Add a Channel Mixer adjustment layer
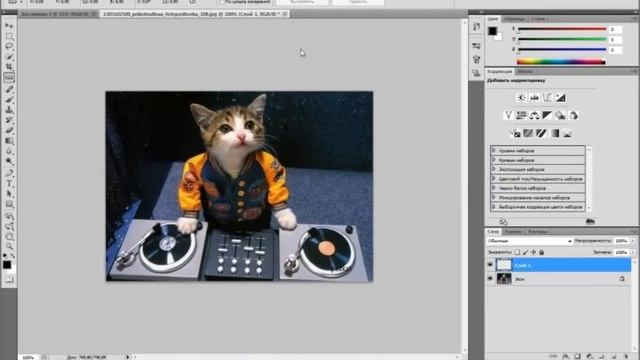The image size is (640, 360). (573, 116)
